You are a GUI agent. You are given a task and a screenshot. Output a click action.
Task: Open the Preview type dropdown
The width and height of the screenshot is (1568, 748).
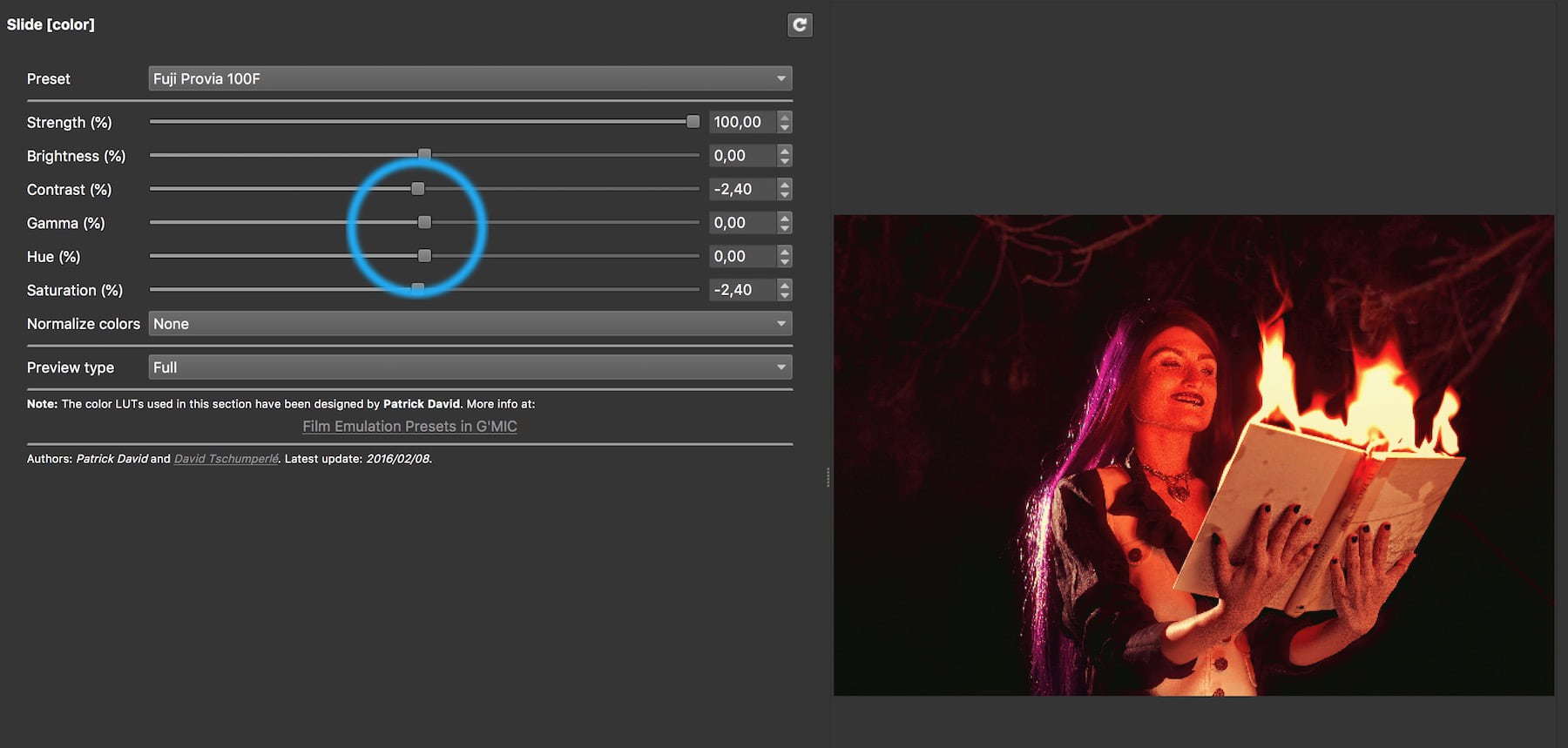[470, 367]
